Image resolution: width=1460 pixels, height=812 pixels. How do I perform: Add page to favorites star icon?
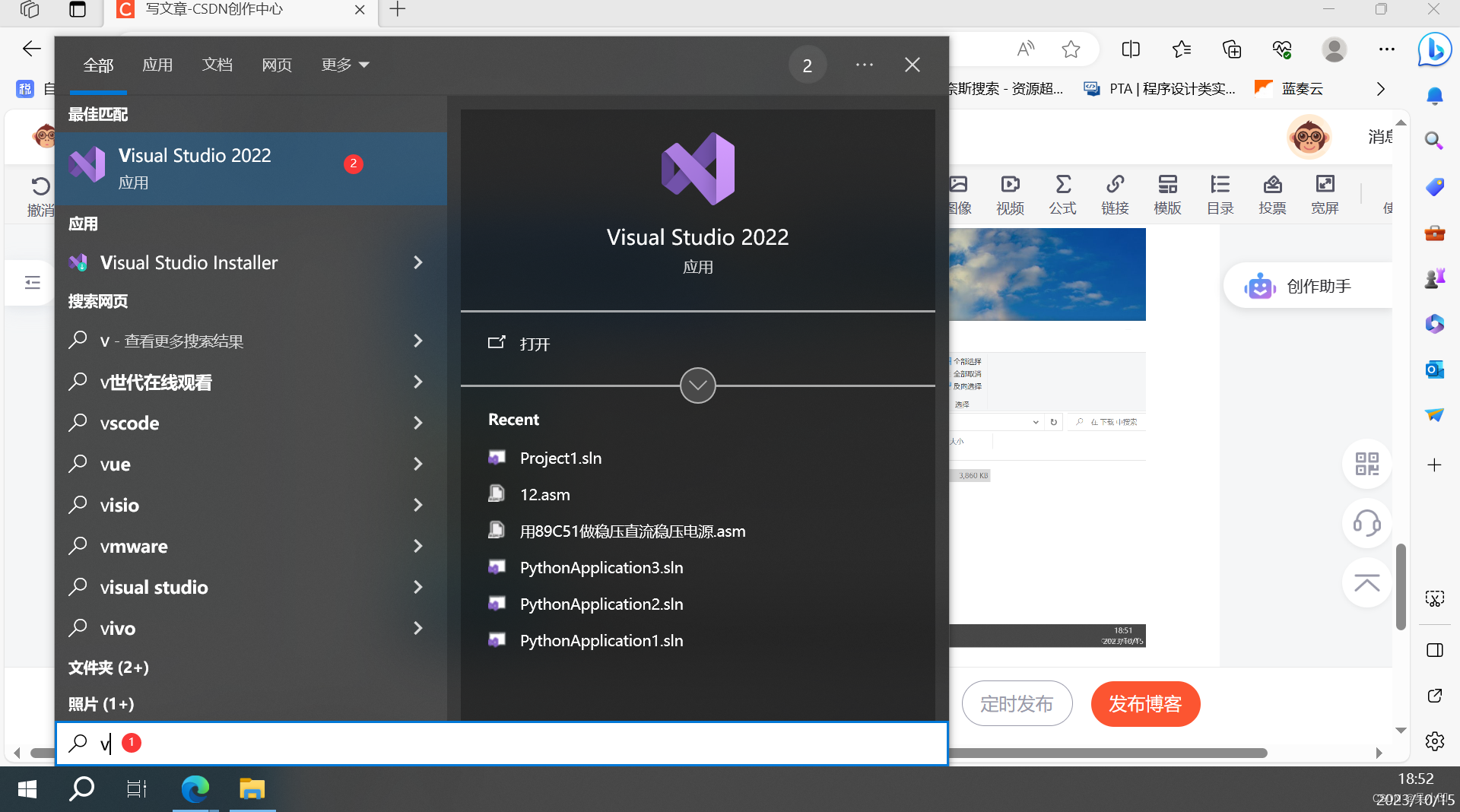pyautogui.click(x=1071, y=49)
